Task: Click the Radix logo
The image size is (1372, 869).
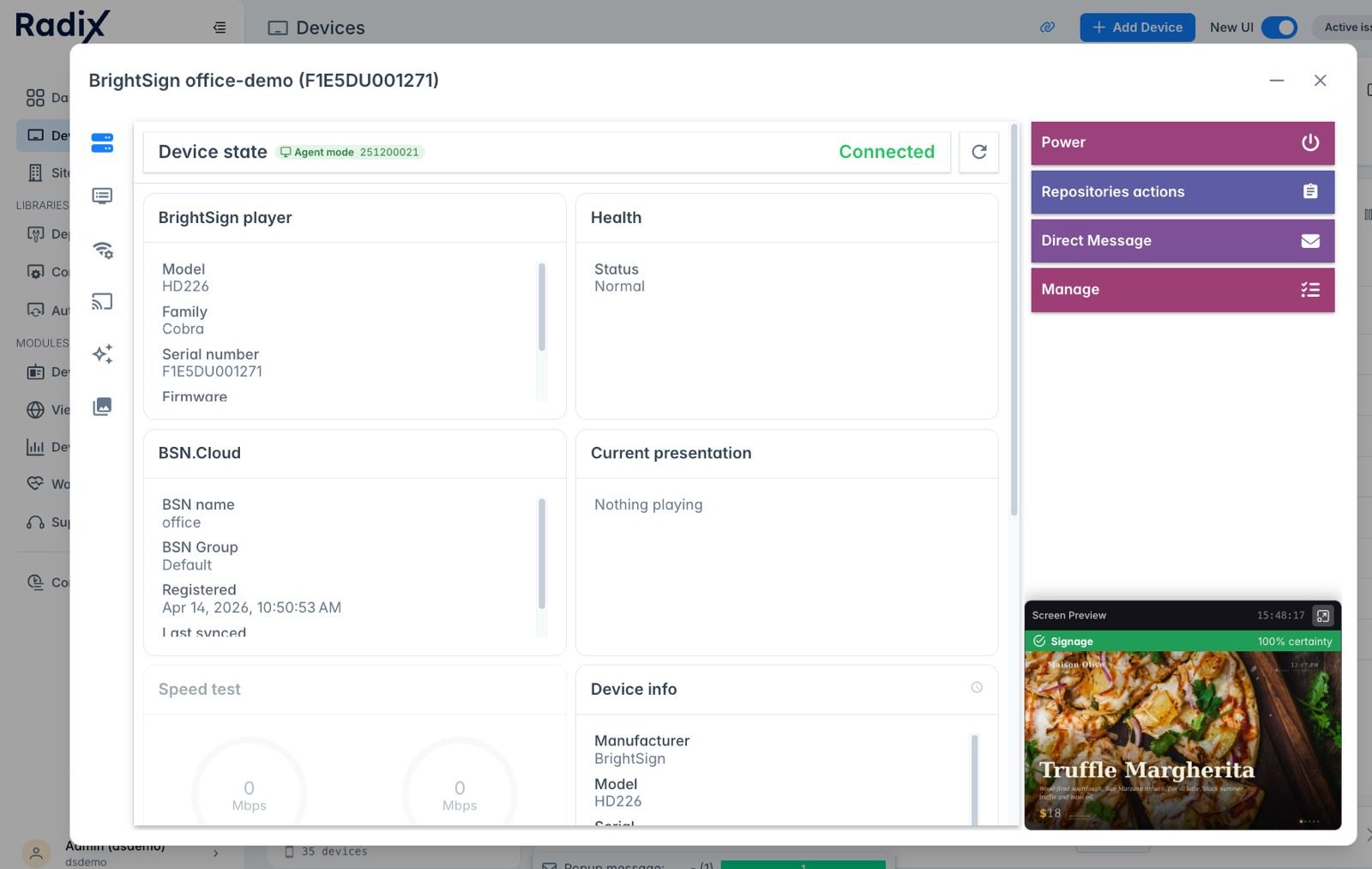Action: pos(63,26)
